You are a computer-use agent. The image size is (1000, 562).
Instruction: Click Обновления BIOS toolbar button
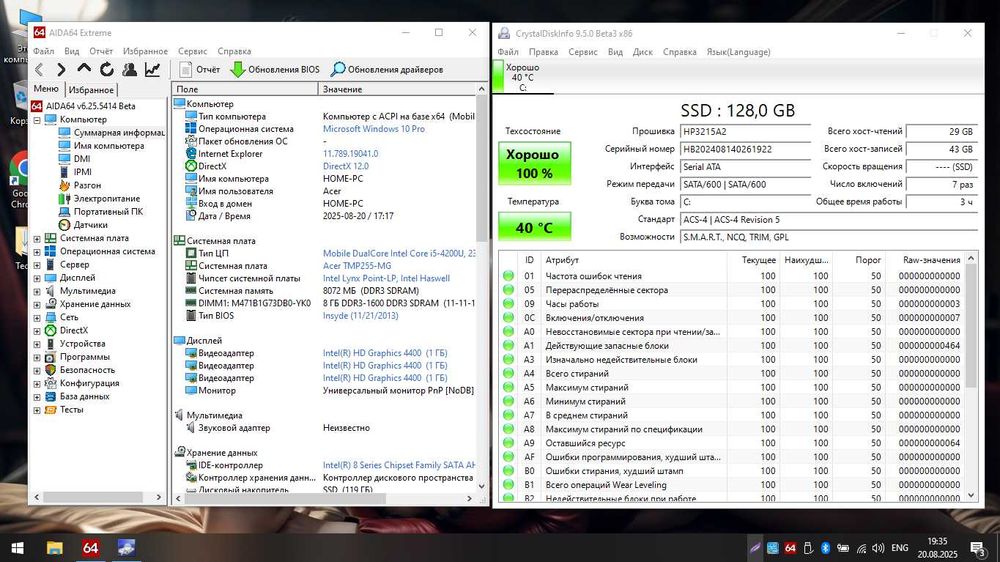[275, 70]
